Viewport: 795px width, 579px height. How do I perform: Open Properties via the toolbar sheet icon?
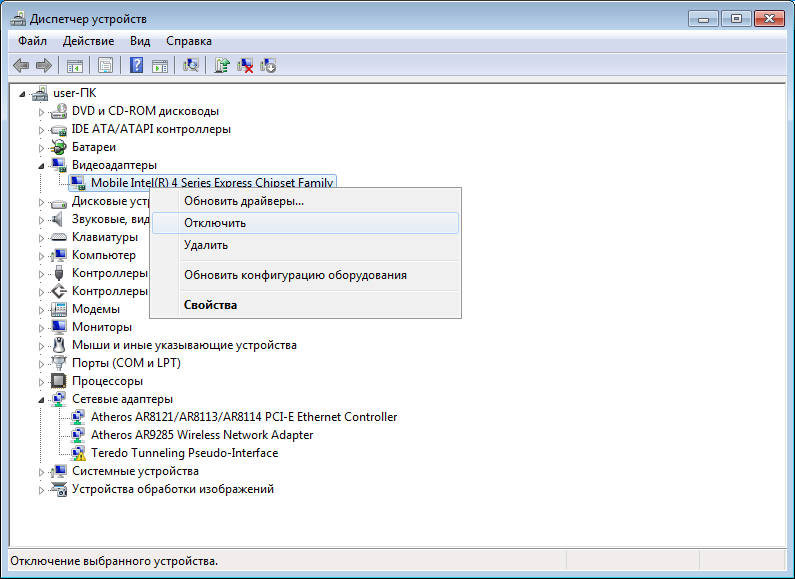(105, 65)
